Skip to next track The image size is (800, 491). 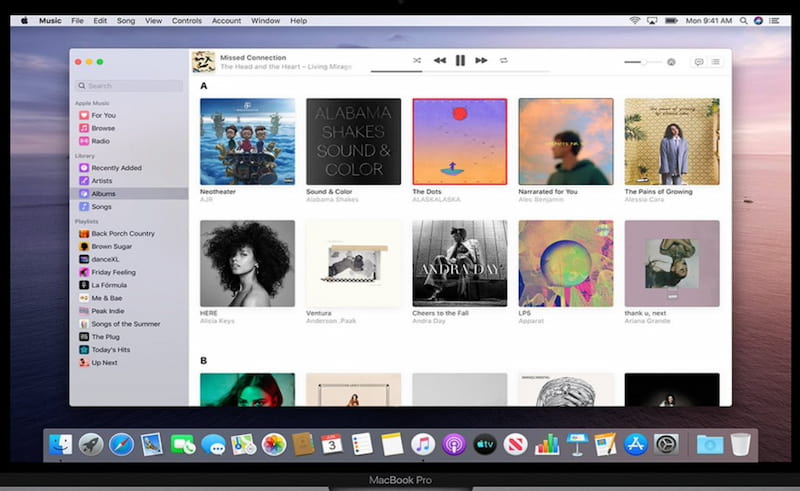coord(481,60)
